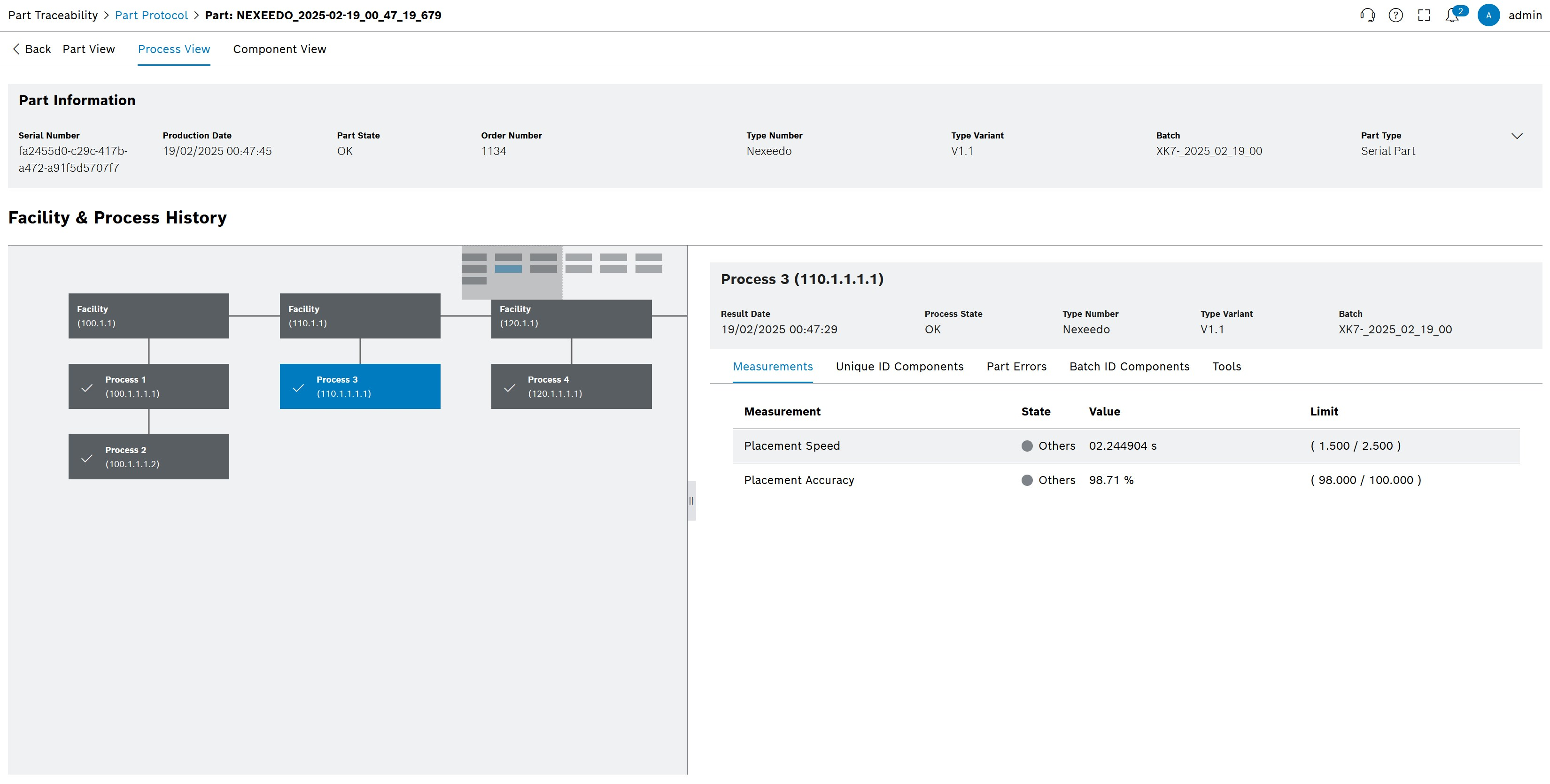
Task: Switch to the Component View tab
Action: click(x=279, y=49)
